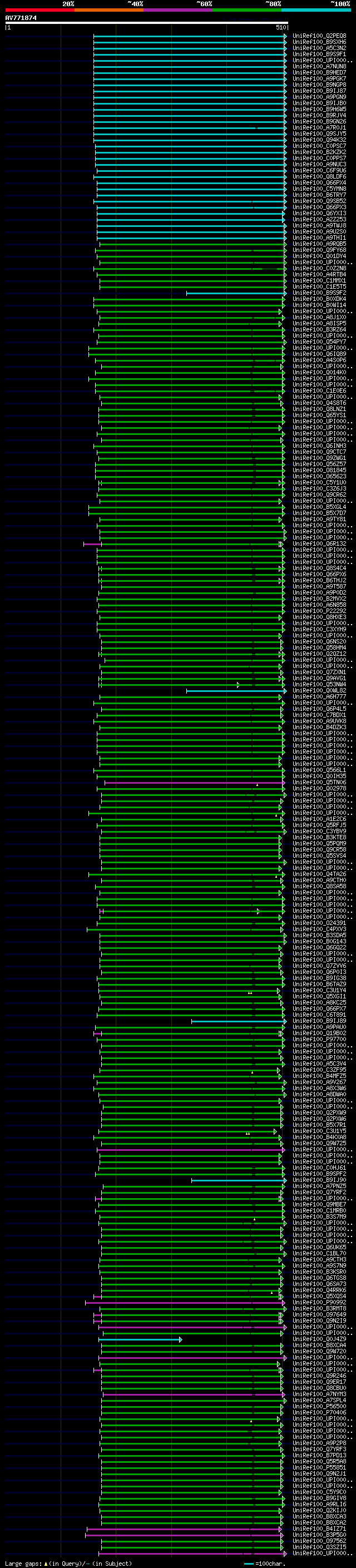Select the UniRef100_C1MMX1 label
The width and height of the screenshot is (356, 1568).
click(319, 280)
